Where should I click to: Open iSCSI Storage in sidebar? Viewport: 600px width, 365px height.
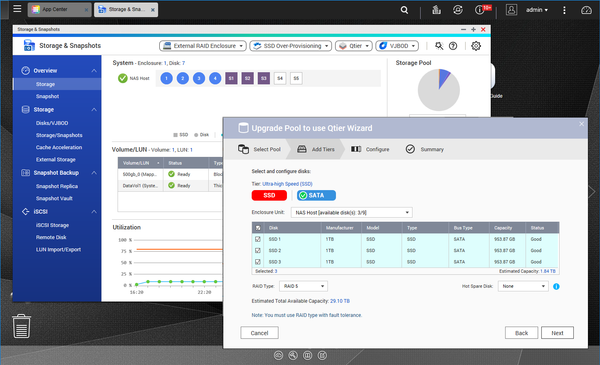pos(52,225)
